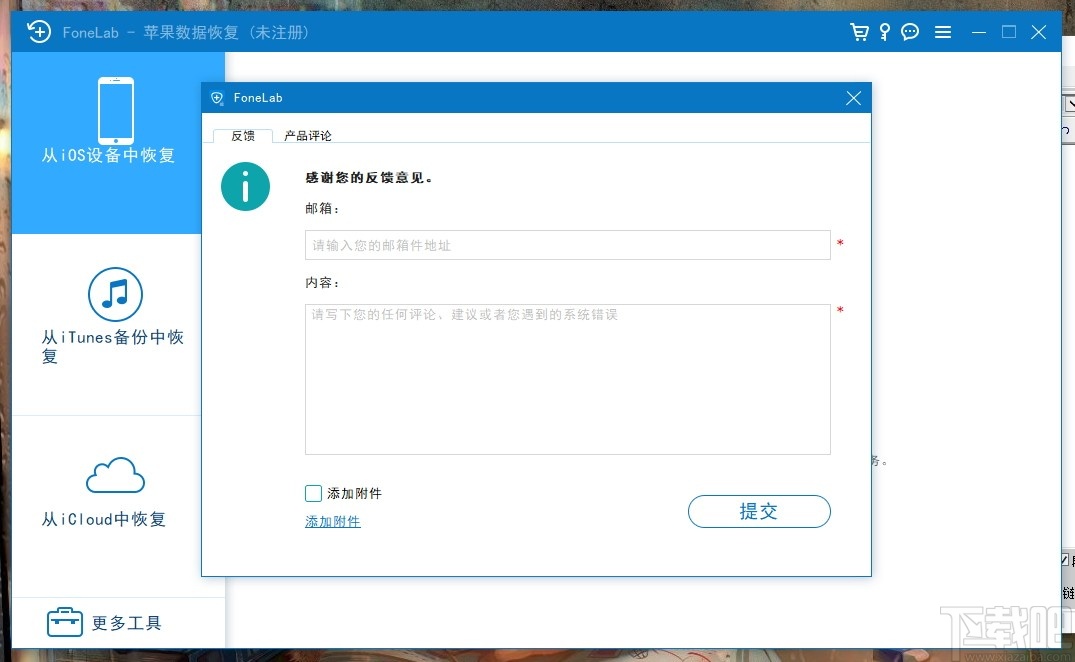The width and height of the screenshot is (1075, 662).
Task: Click the key registration icon
Action: click(x=883, y=31)
